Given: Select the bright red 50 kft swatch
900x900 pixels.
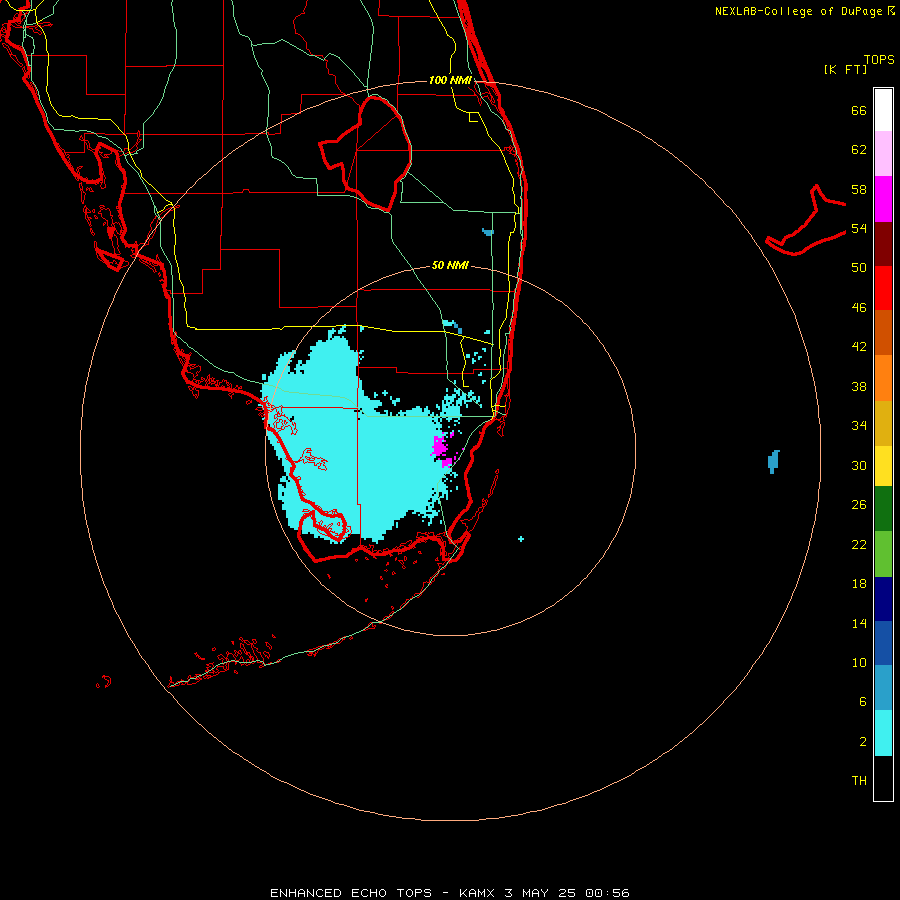Looking at the screenshot, I should (883, 288).
